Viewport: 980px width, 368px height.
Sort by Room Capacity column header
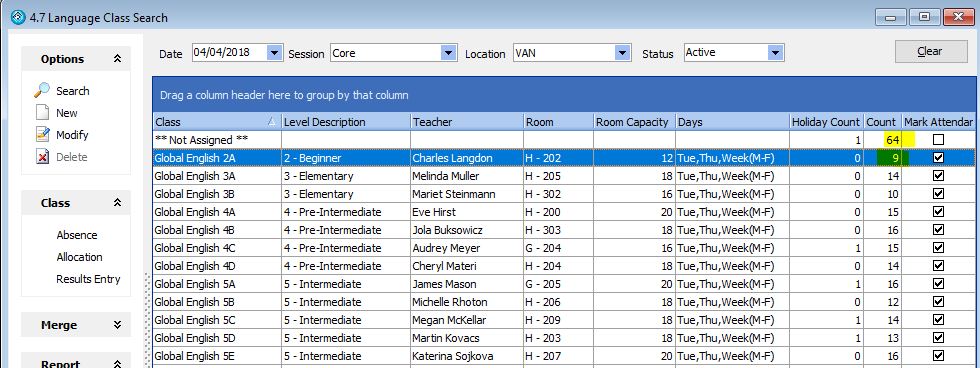(634, 122)
